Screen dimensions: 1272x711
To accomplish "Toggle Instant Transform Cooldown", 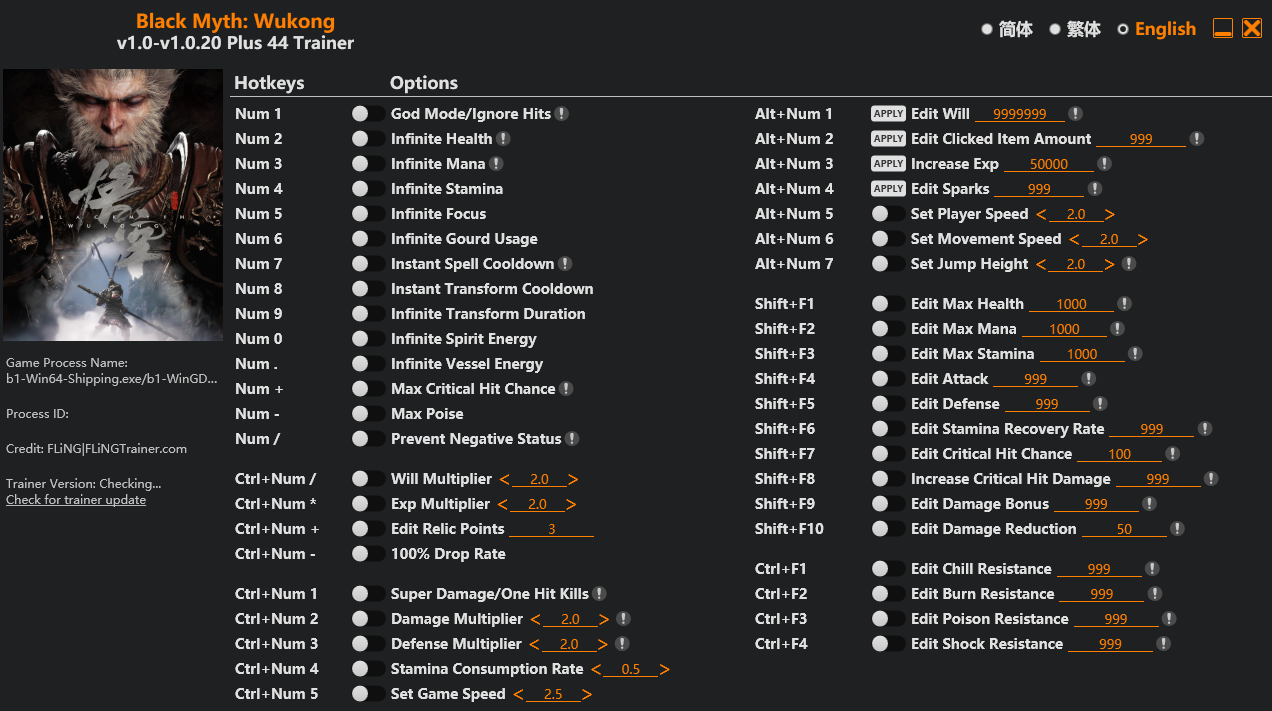I will [368, 289].
